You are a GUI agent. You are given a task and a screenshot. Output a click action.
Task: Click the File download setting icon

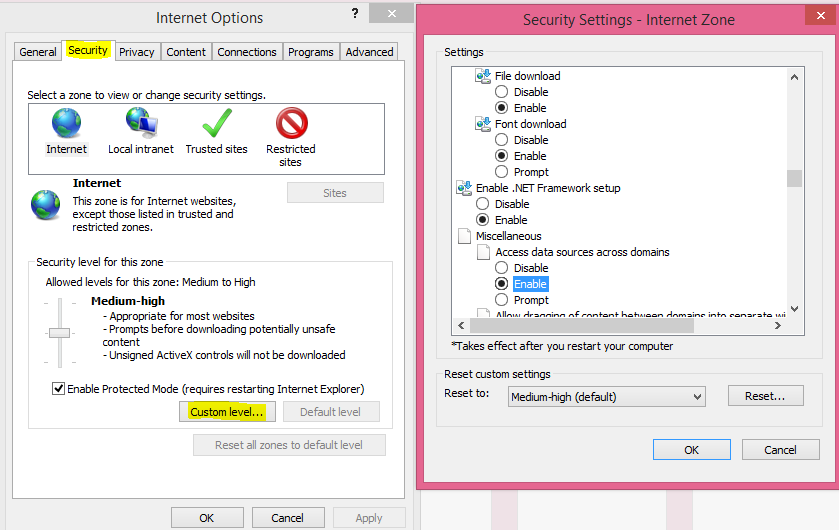pos(484,76)
